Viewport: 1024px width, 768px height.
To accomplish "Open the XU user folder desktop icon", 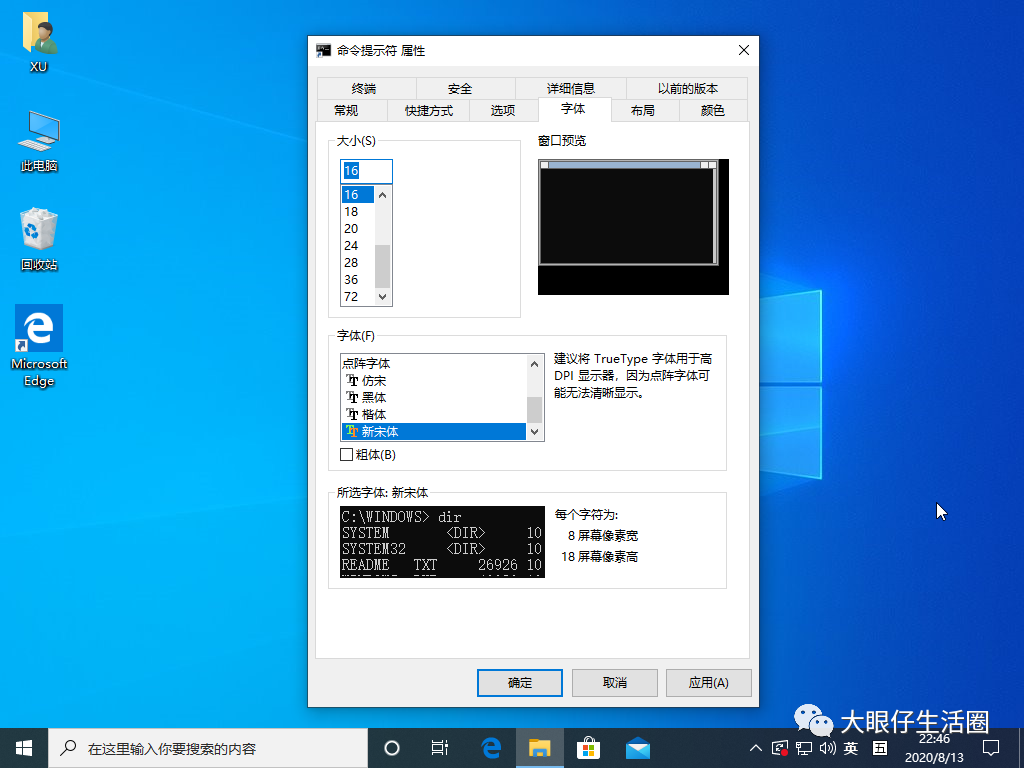I will point(39,40).
